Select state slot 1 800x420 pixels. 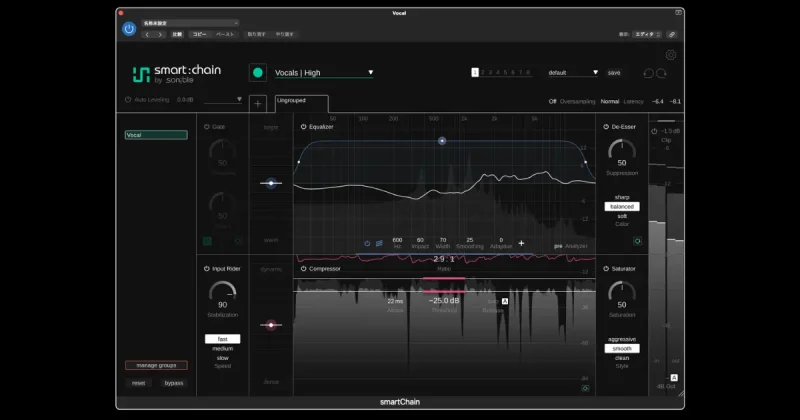tap(475, 72)
